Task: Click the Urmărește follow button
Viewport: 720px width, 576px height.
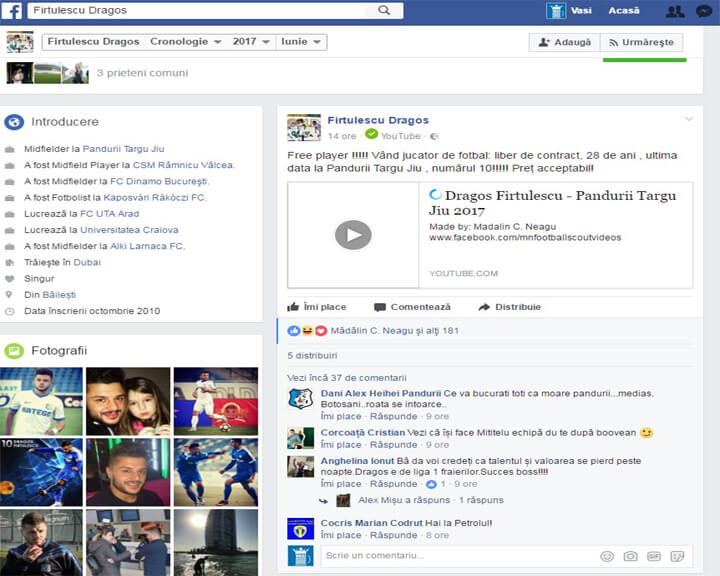Action: tap(641, 42)
